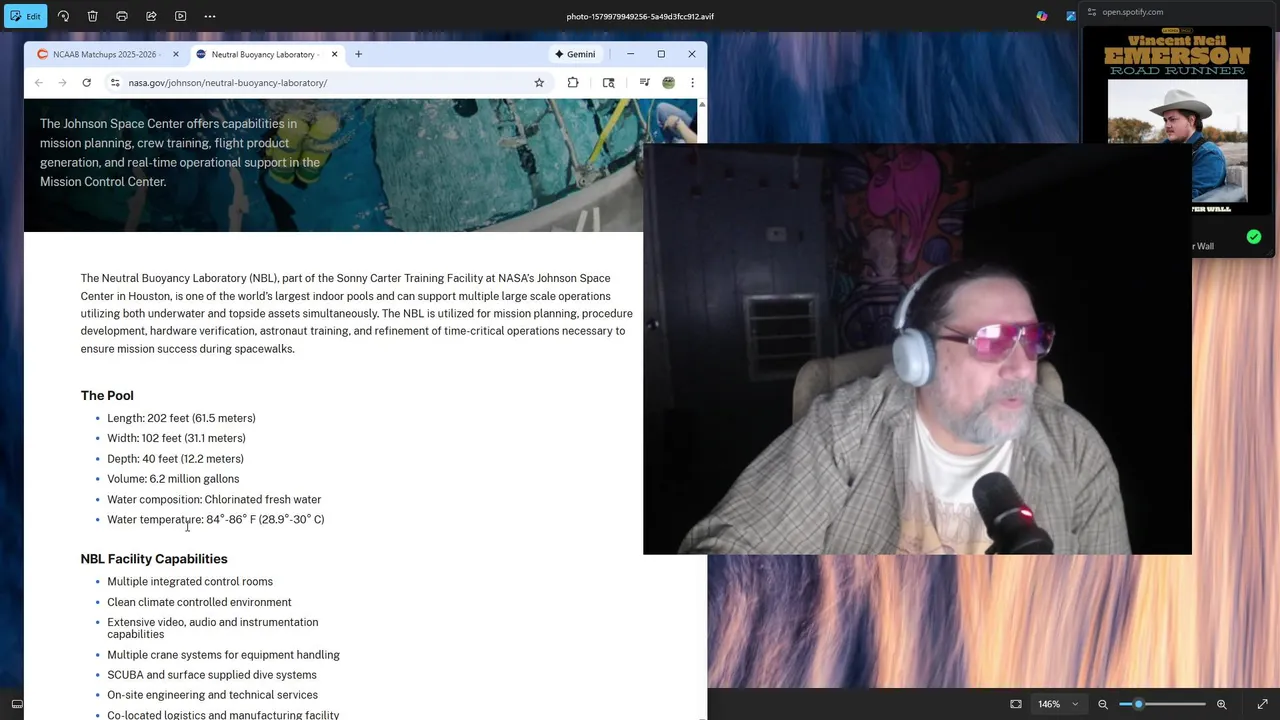The image size is (1280, 720).
Task: Click the "Water temperature" line
Action: [x=216, y=520]
